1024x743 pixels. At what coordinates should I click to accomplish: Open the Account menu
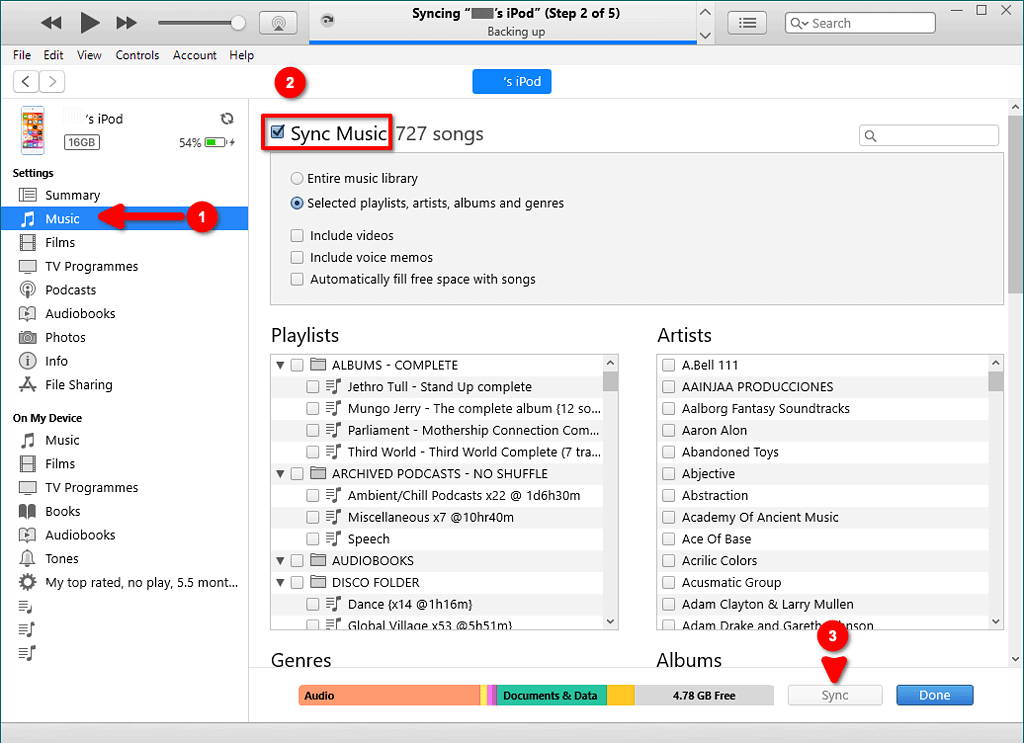pos(194,55)
